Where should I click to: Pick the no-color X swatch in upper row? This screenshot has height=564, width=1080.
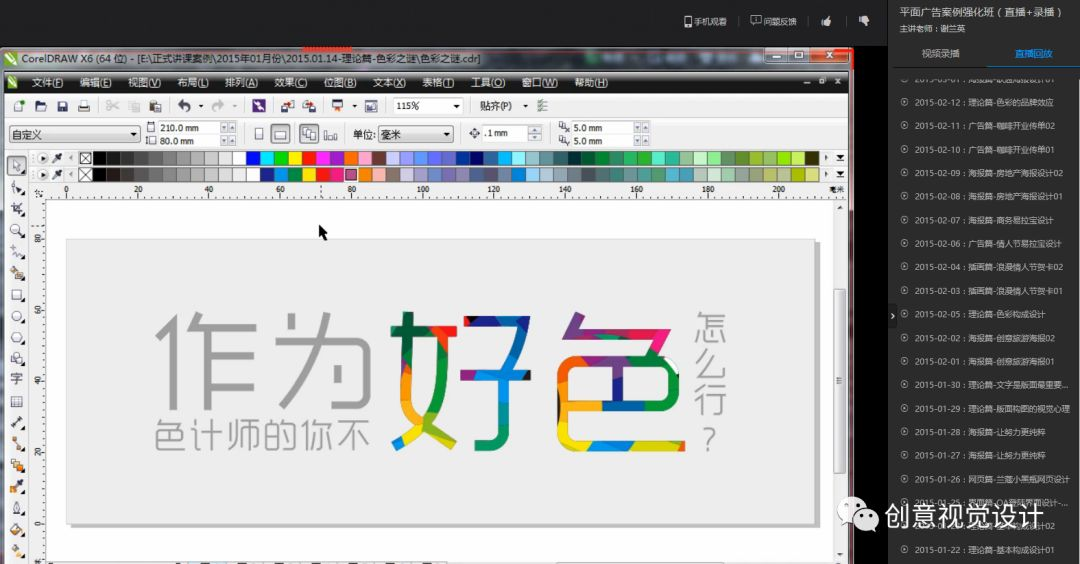pyautogui.click(x=85, y=158)
